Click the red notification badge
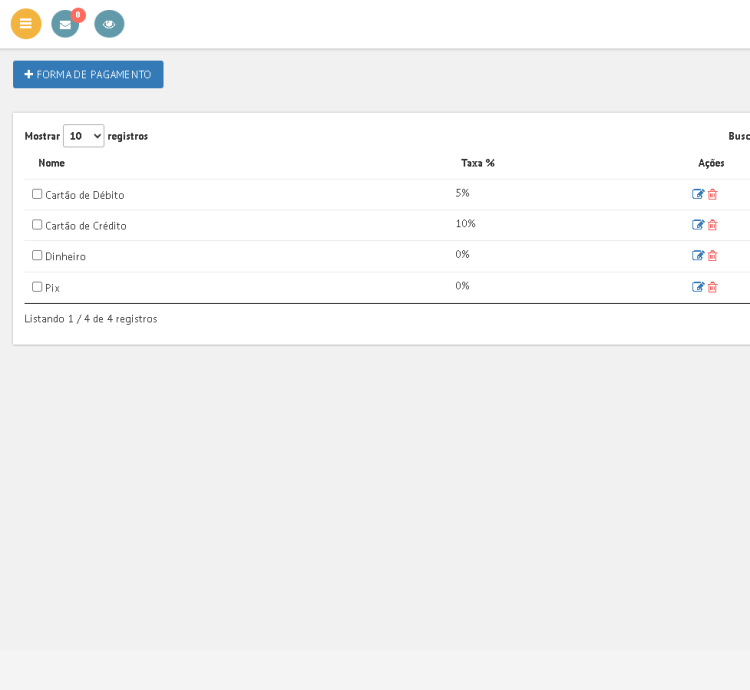 point(78,15)
